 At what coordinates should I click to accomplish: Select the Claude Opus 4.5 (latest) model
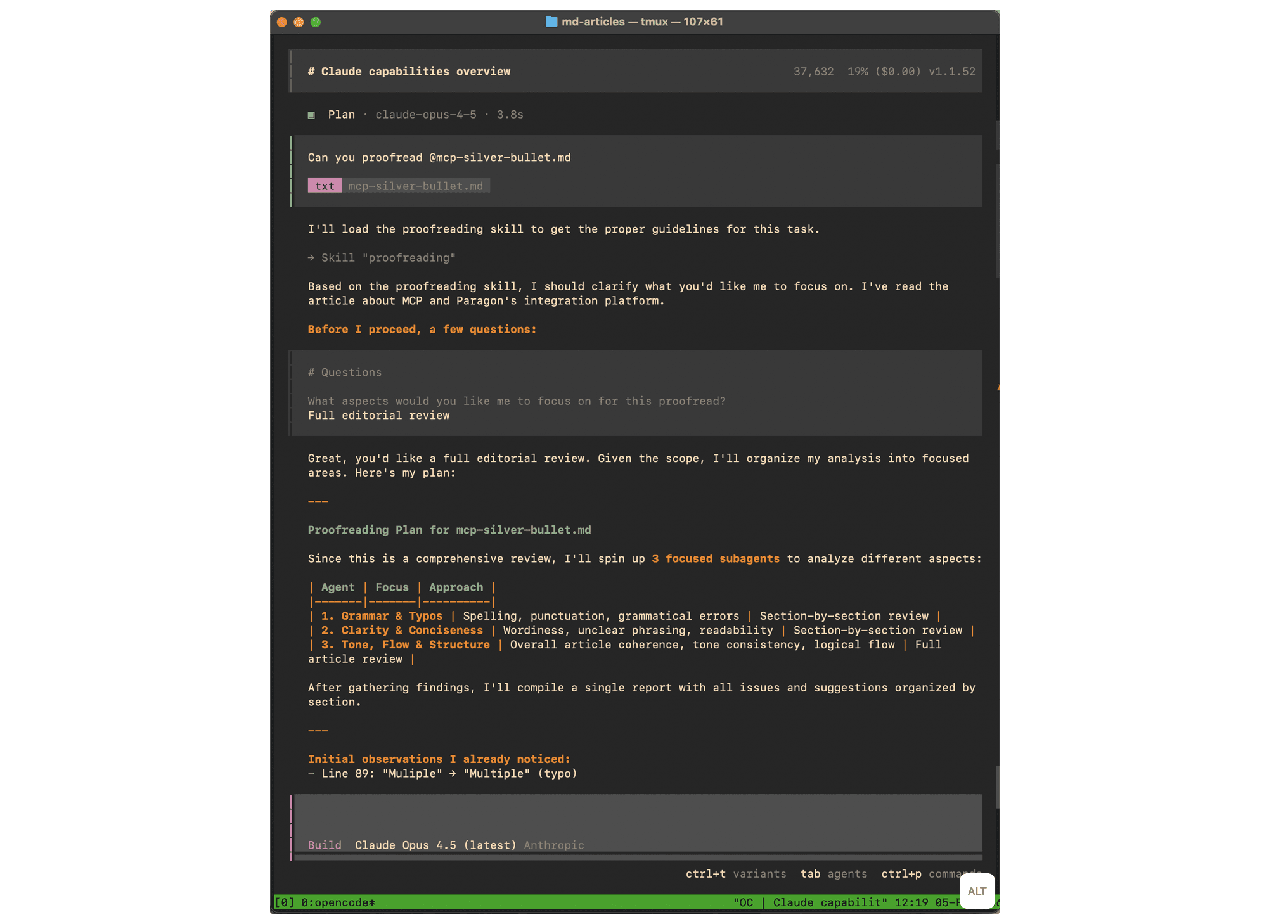coord(435,845)
